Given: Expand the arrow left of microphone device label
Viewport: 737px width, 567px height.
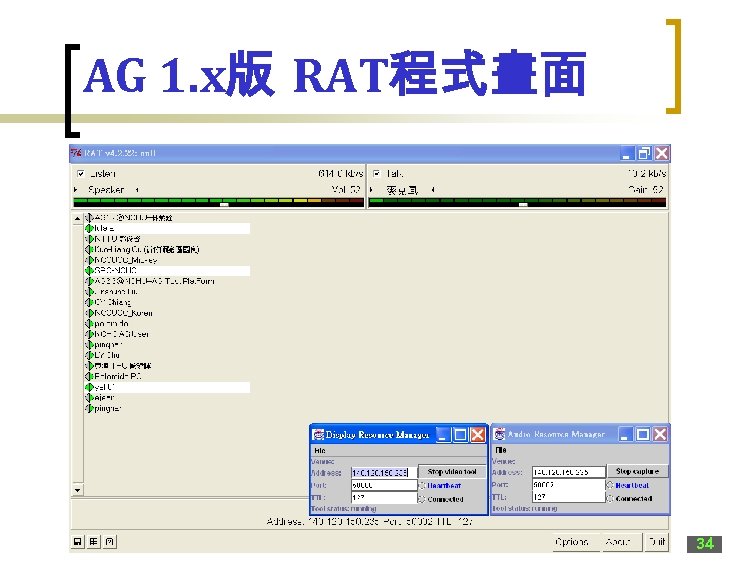Looking at the screenshot, I should (371, 190).
